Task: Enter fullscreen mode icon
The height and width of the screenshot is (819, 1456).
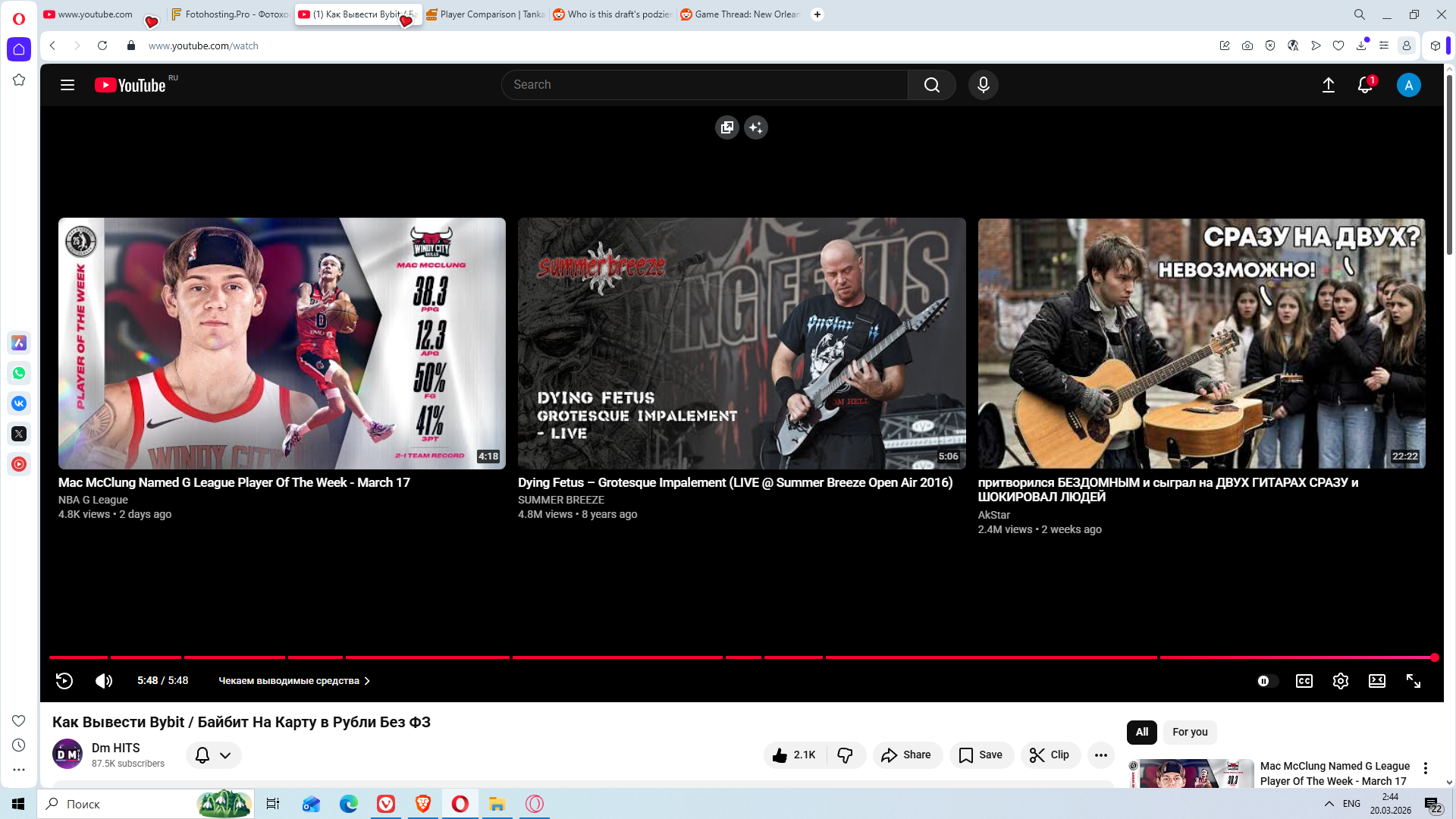Action: [x=1413, y=681]
